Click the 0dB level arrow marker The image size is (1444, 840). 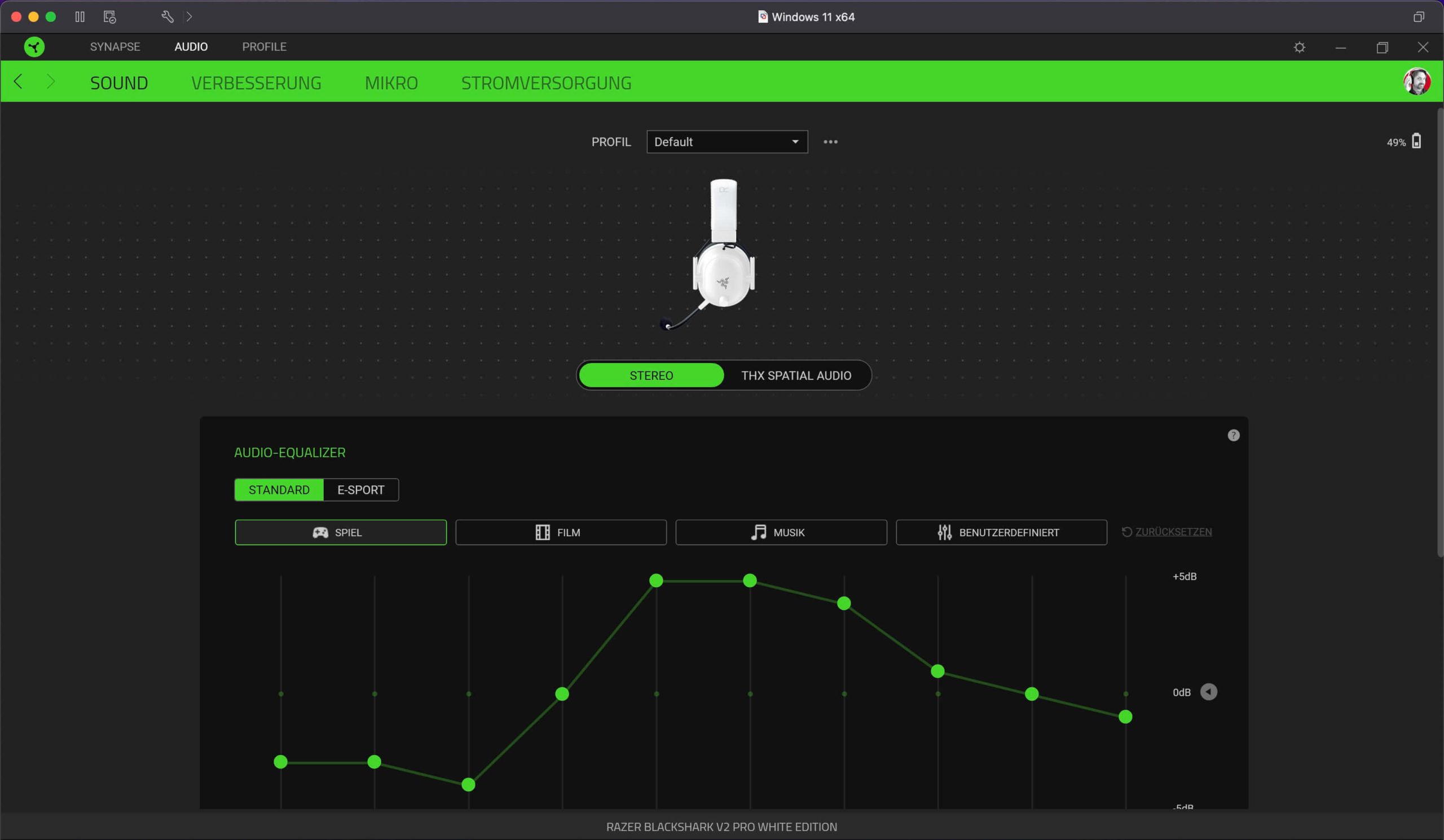pyautogui.click(x=1208, y=692)
